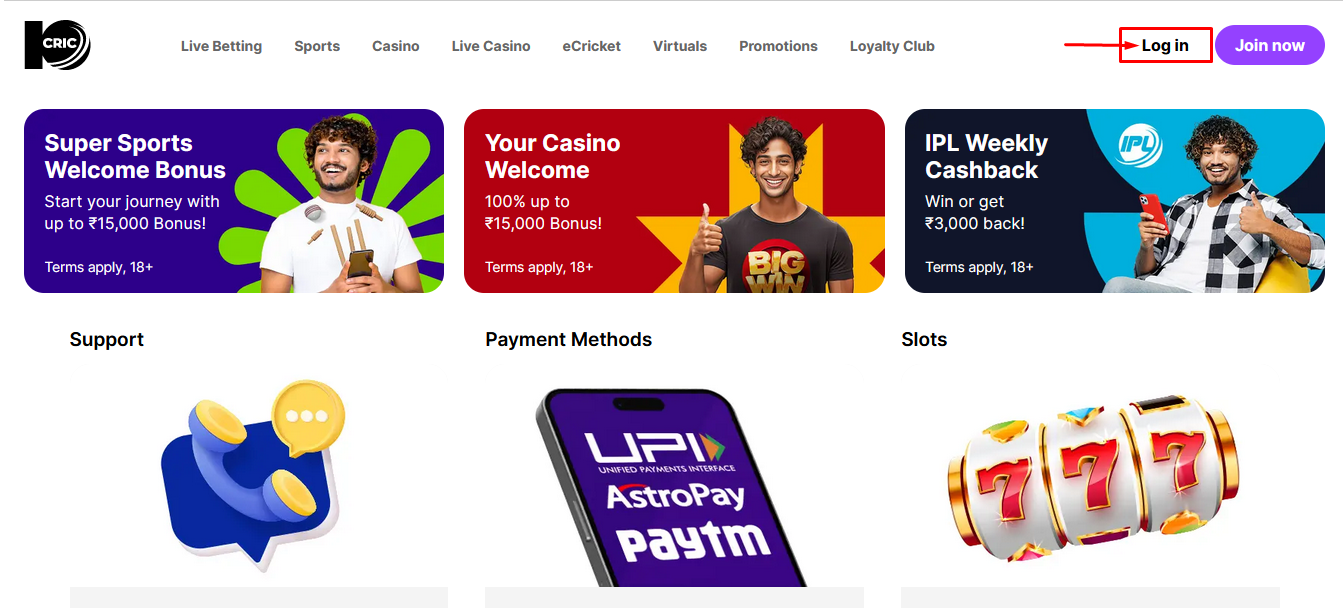
Task: Open the IPL Weekly Cashback banner
Action: click(1115, 201)
